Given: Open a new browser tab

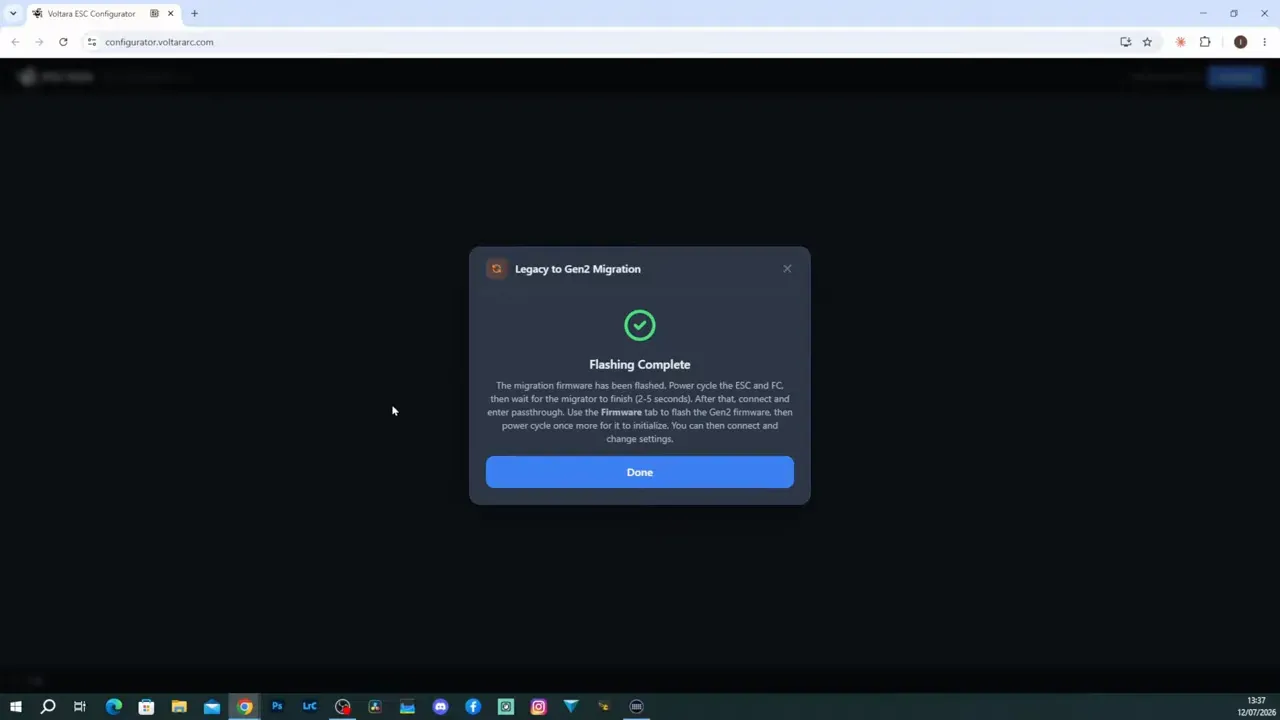Looking at the screenshot, I should [194, 14].
